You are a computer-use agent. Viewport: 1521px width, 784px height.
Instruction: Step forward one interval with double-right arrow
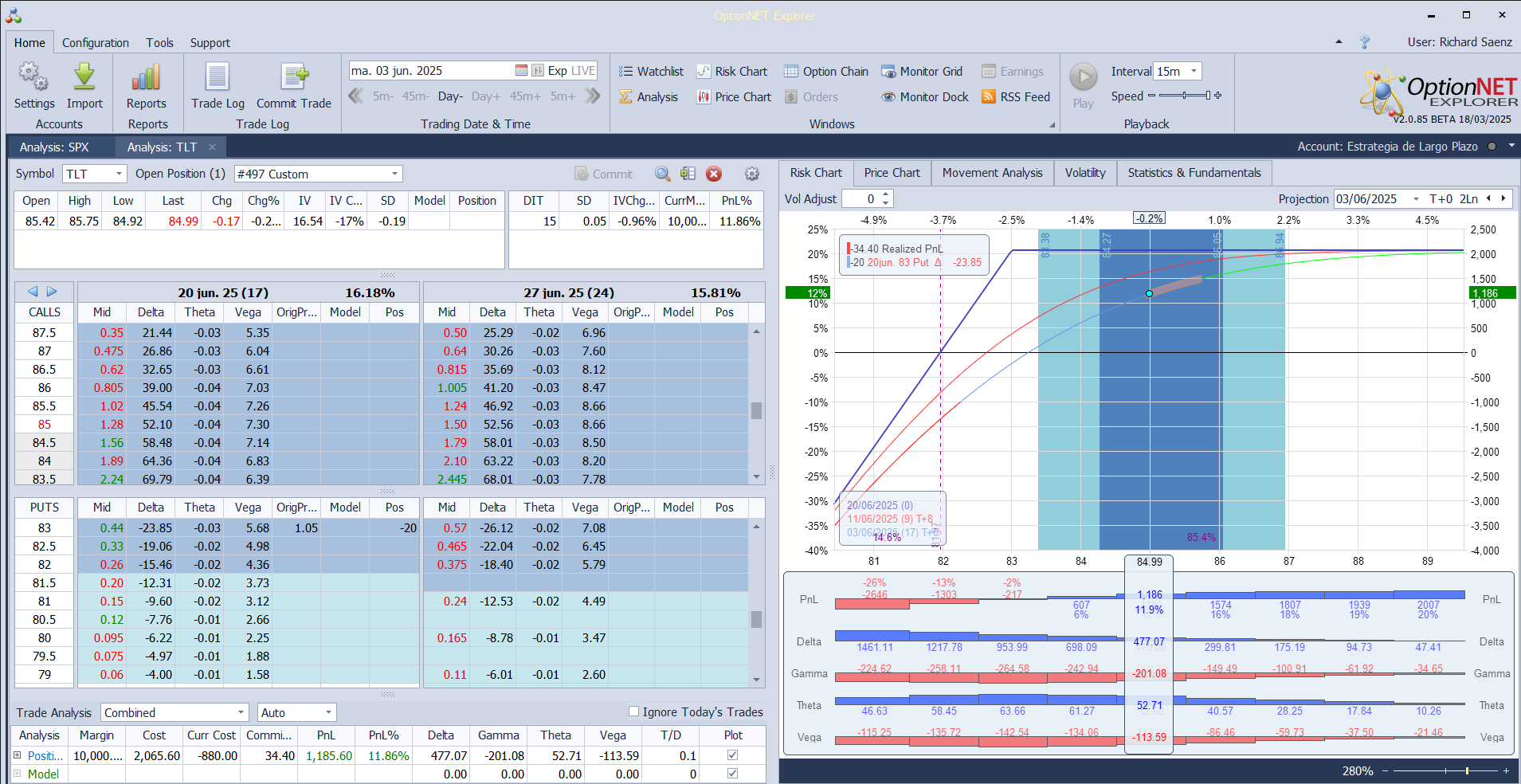coord(592,96)
